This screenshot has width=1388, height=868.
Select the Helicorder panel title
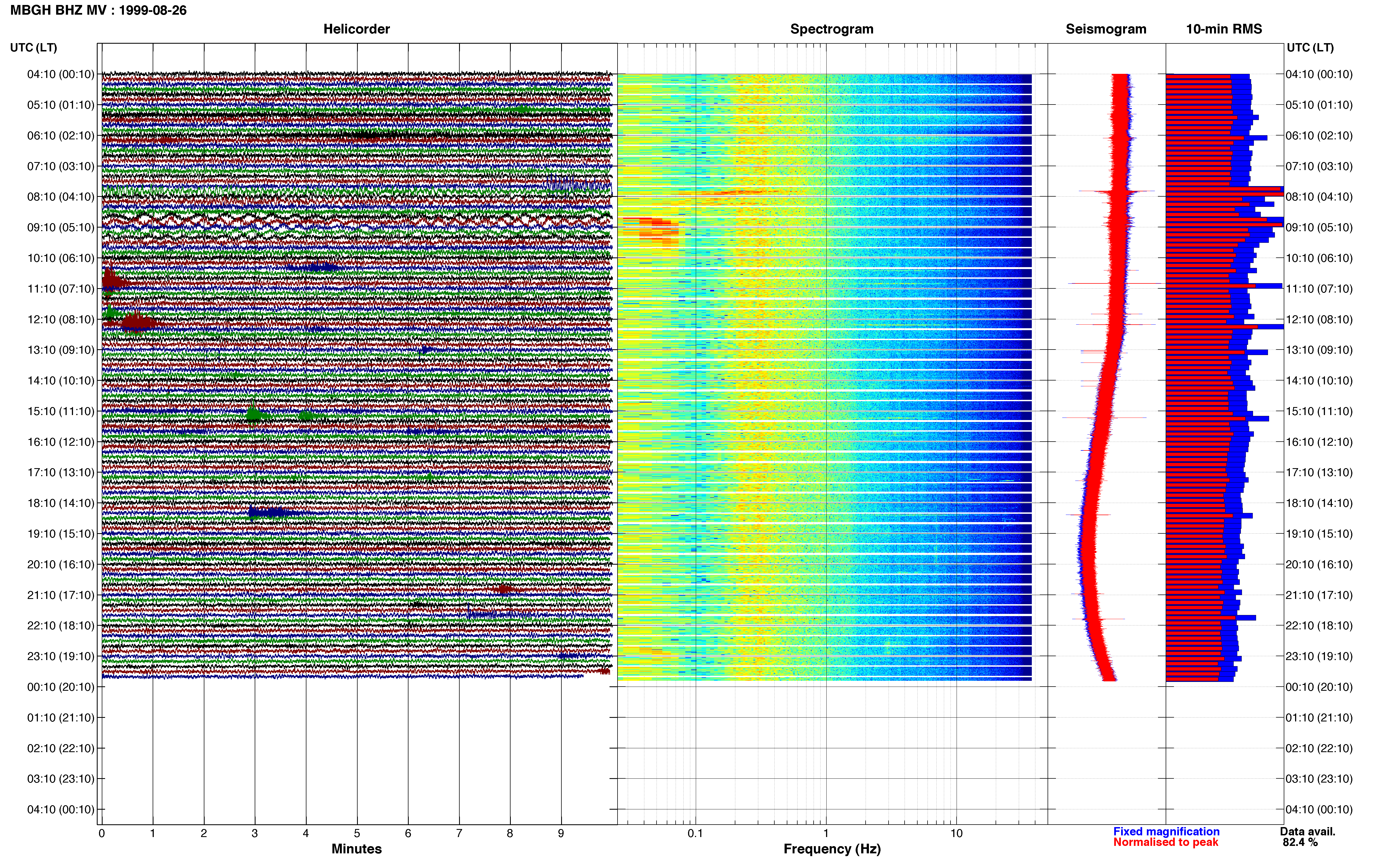tap(356, 29)
